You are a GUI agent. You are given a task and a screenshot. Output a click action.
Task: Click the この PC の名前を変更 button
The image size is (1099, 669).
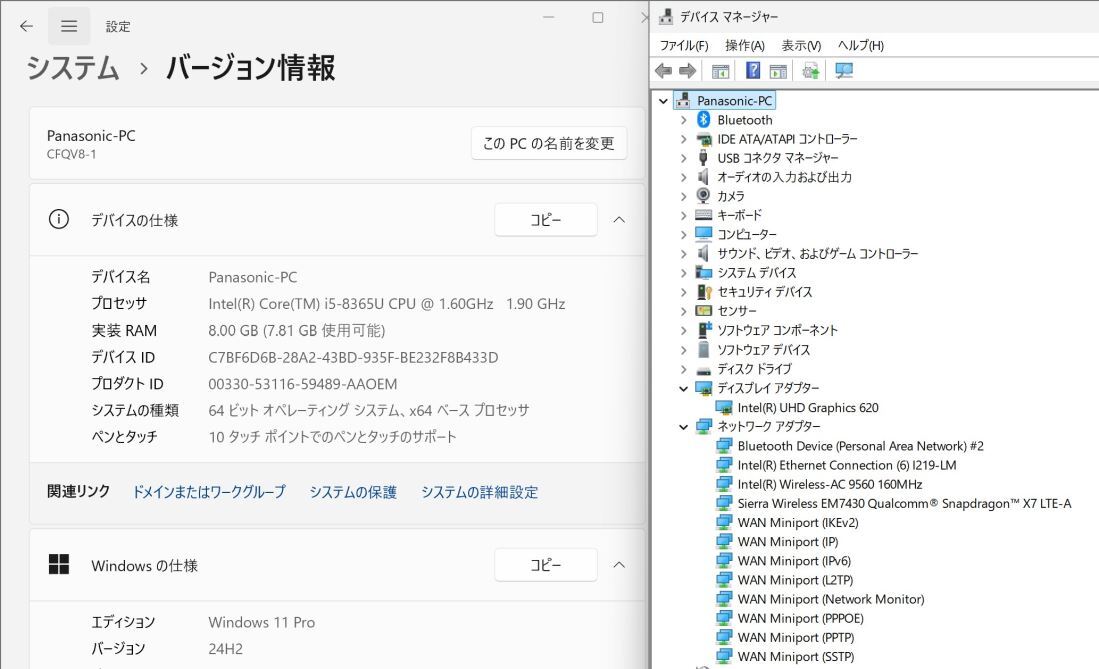(549, 143)
